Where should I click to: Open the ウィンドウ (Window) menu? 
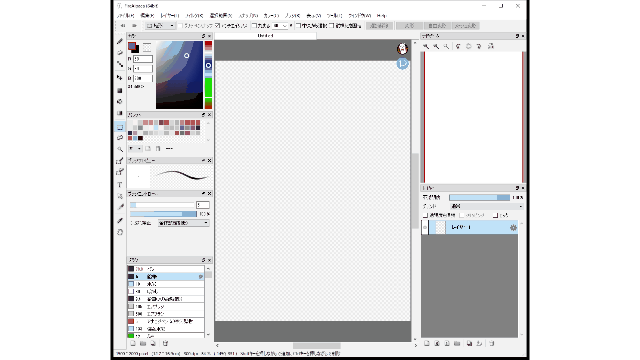pos(359,16)
